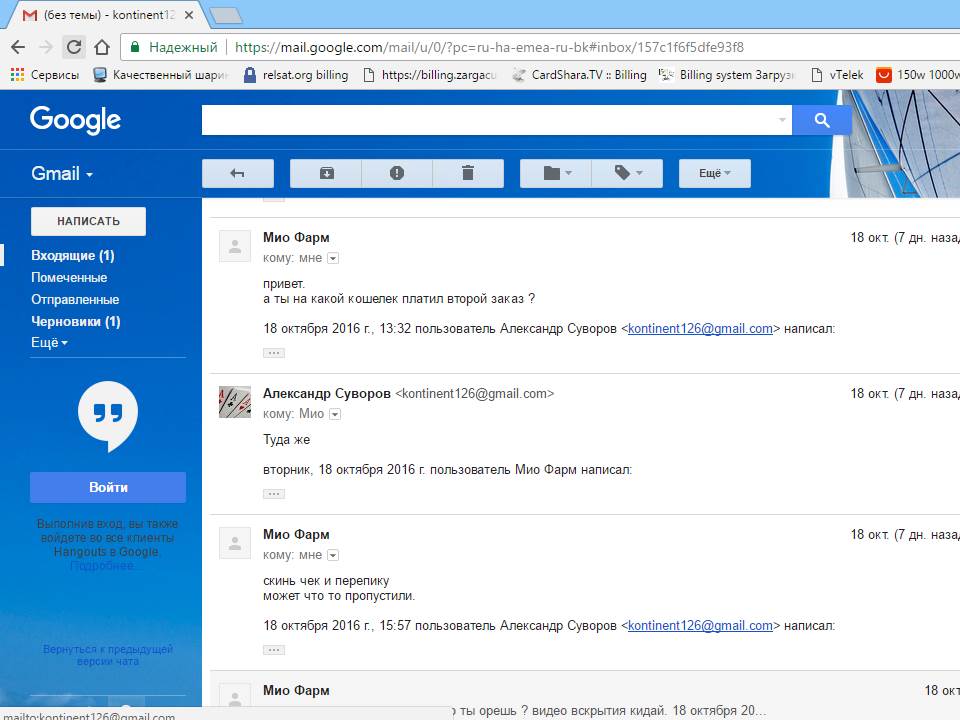This screenshot has width=960, height=720.
Task: Open the Входящие (1) folder
Action: (x=72, y=256)
